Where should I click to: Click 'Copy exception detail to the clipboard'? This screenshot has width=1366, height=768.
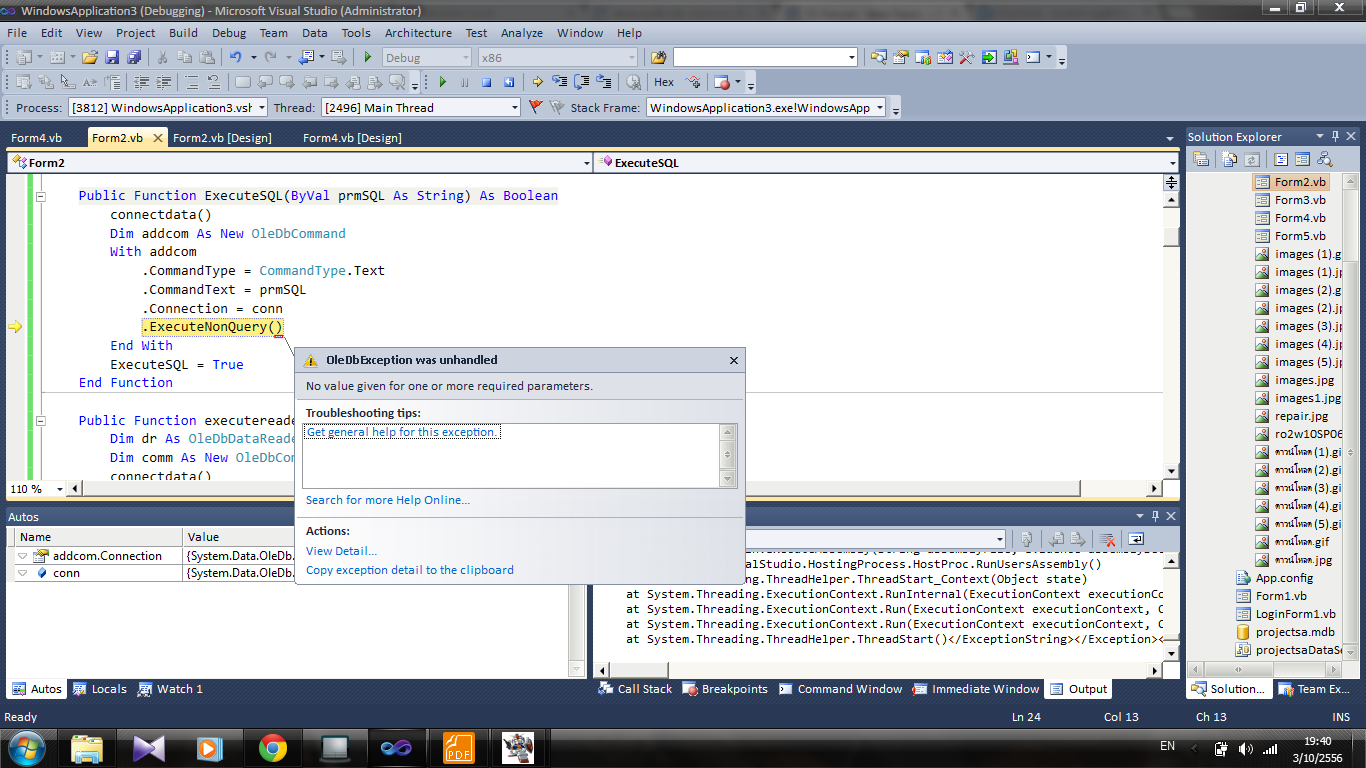click(x=410, y=570)
